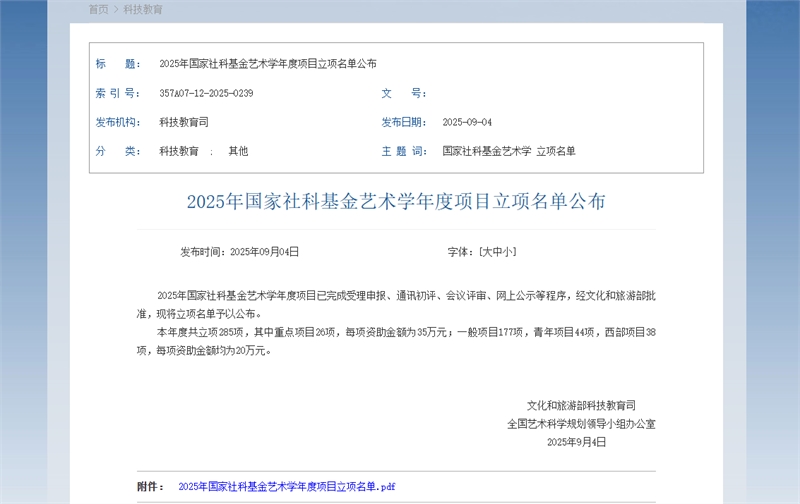Click the 文号 label
800x504 pixels.
(404, 93)
